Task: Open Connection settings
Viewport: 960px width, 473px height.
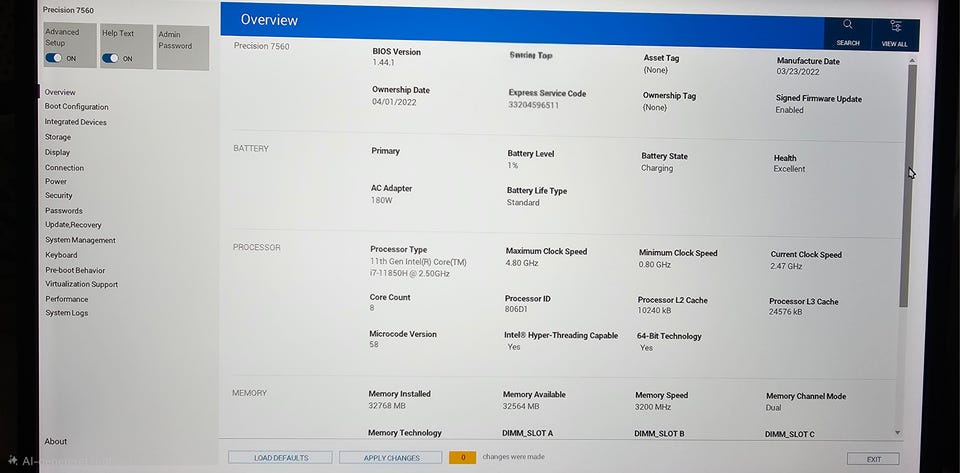Action: pyautogui.click(x=64, y=168)
